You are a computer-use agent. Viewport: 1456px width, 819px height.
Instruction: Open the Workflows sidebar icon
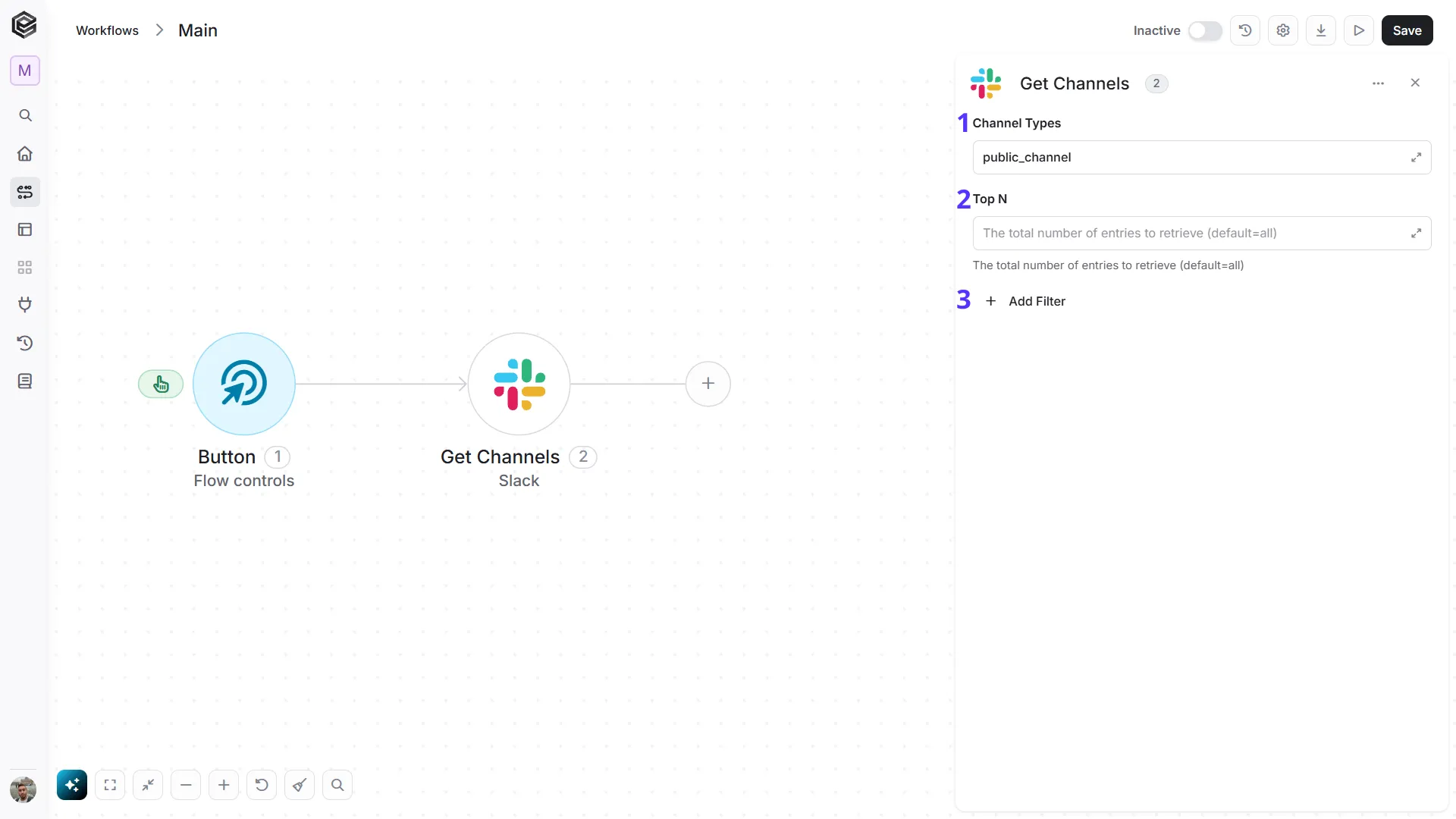click(25, 192)
